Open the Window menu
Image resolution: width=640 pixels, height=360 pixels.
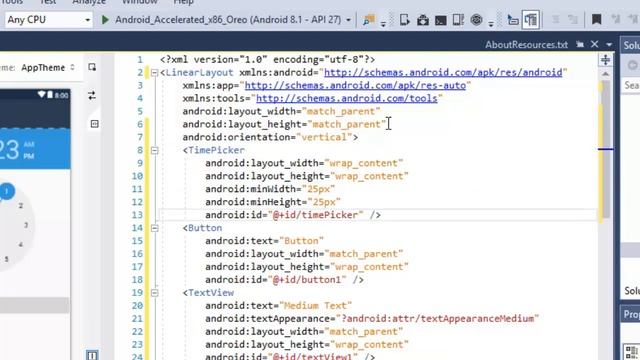pyautogui.click(x=140, y=2)
